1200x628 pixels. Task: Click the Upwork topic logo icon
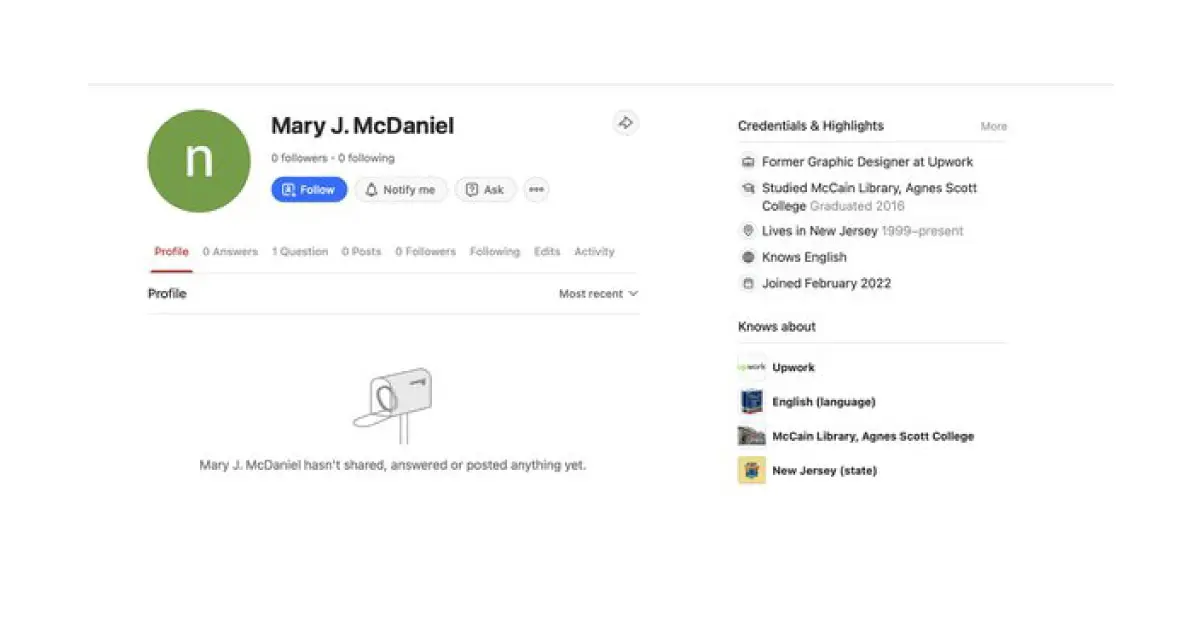click(751, 367)
